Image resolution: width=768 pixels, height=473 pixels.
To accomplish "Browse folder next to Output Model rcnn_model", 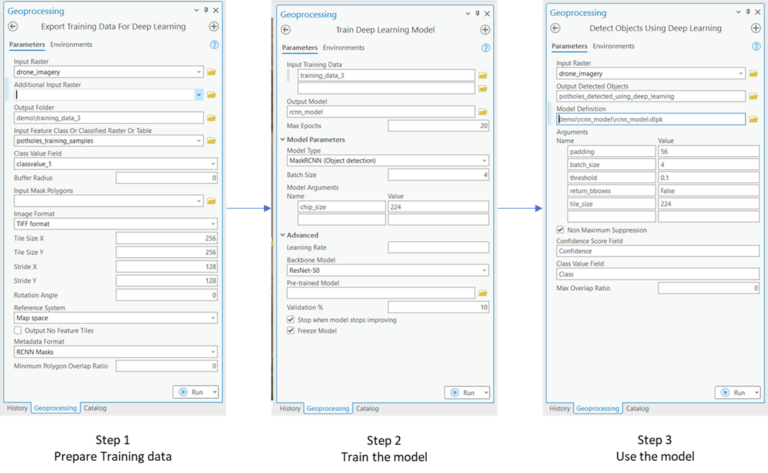I will [x=482, y=112].
